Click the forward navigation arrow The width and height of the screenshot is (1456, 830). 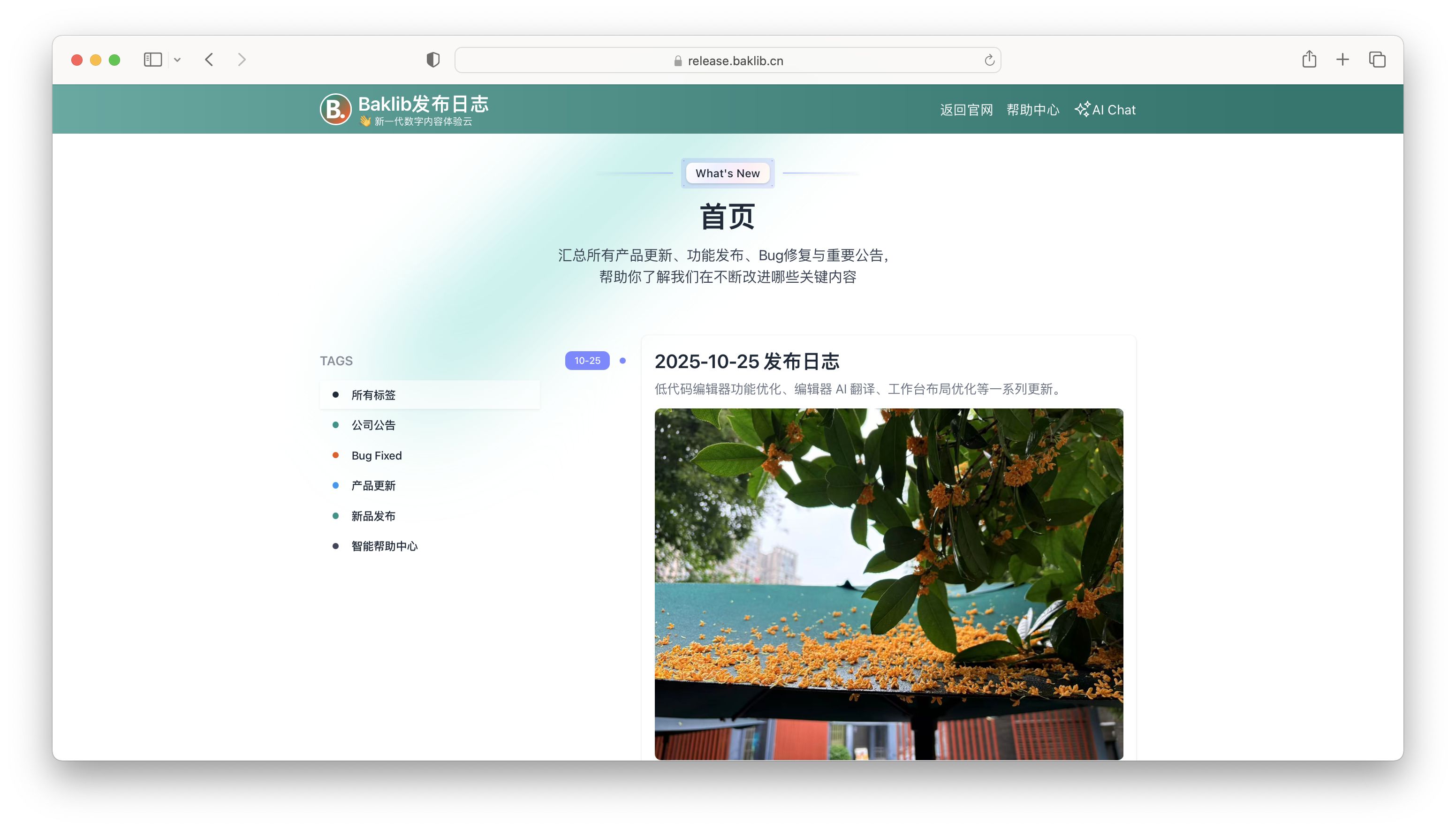point(242,60)
